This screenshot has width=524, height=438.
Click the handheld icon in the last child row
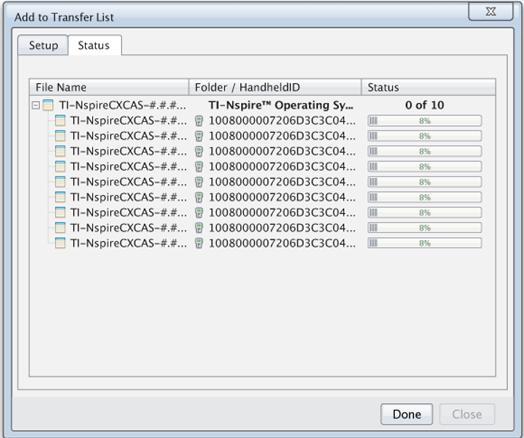point(199,243)
